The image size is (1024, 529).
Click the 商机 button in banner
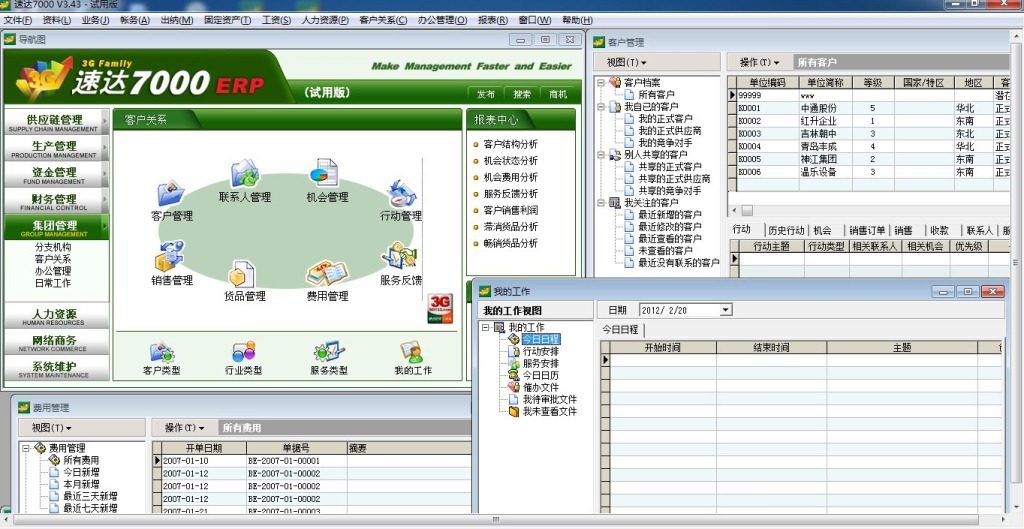click(558, 94)
